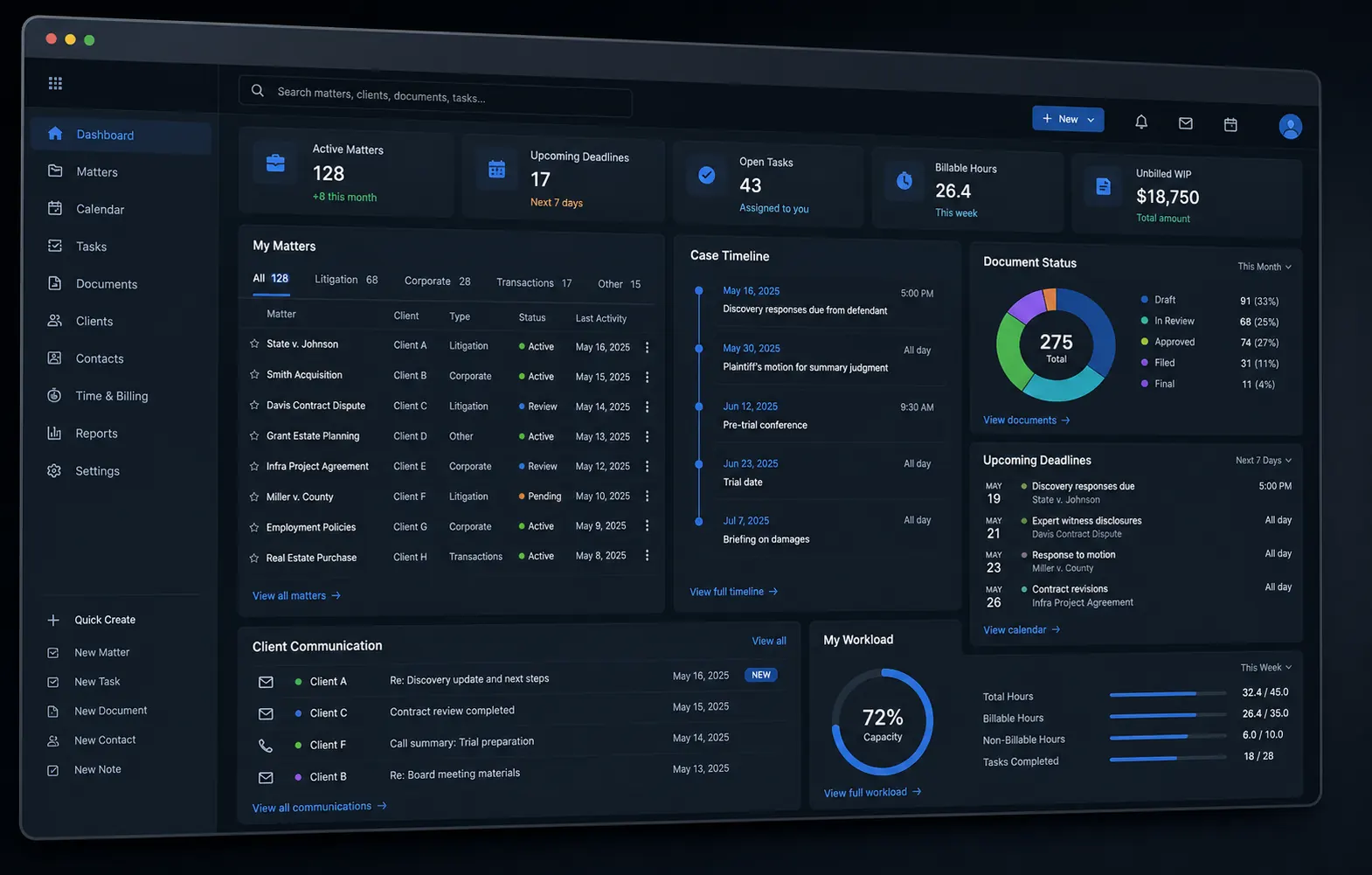Switch to the Litigation 68 tab

[x=346, y=280]
